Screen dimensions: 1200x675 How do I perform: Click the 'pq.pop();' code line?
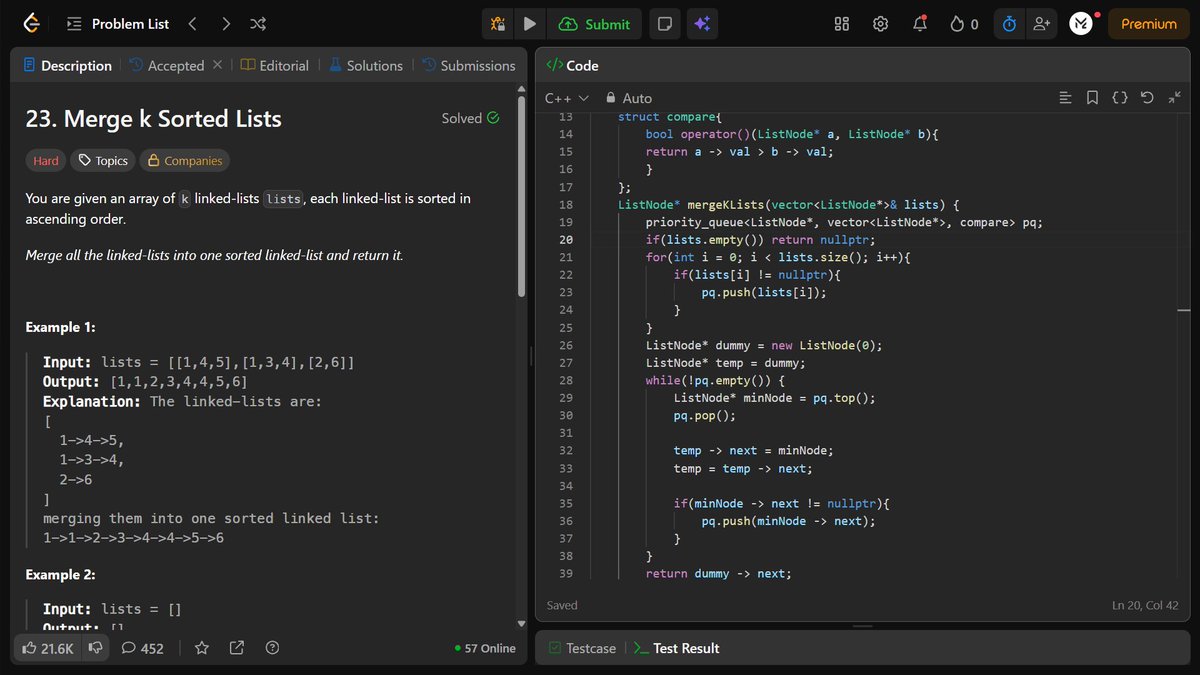coord(704,415)
